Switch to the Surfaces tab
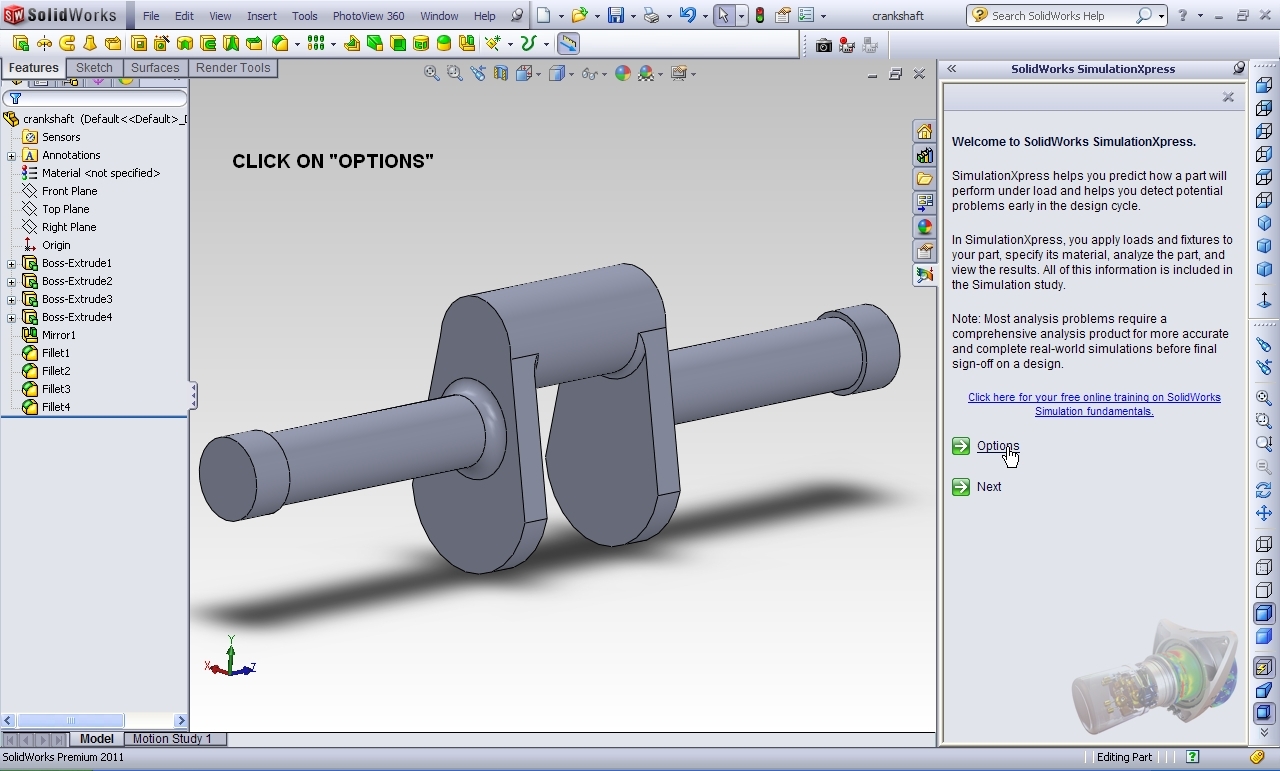The width and height of the screenshot is (1280, 771). pyautogui.click(x=155, y=68)
